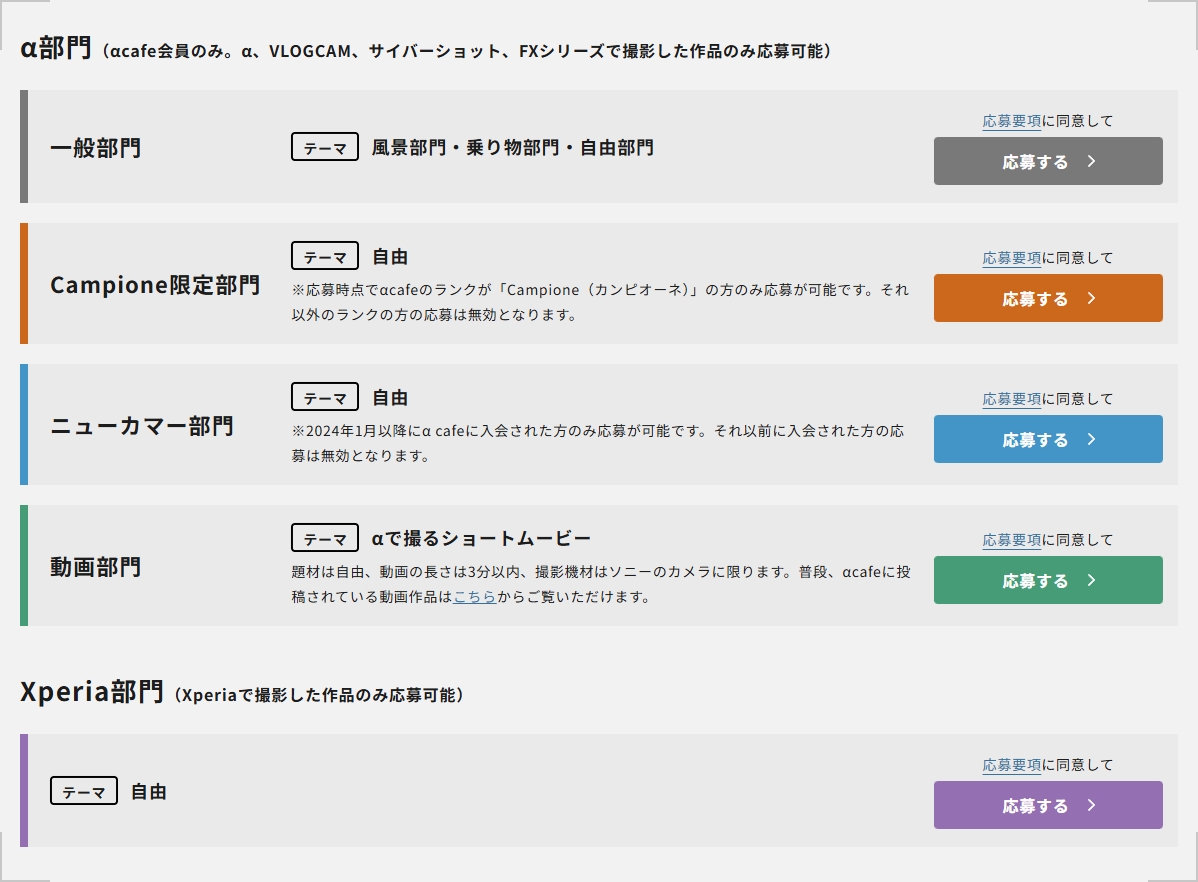This screenshot has width=1198, height=882.
Task: Follow the こちら link to view video works
Action: point(474,597)
